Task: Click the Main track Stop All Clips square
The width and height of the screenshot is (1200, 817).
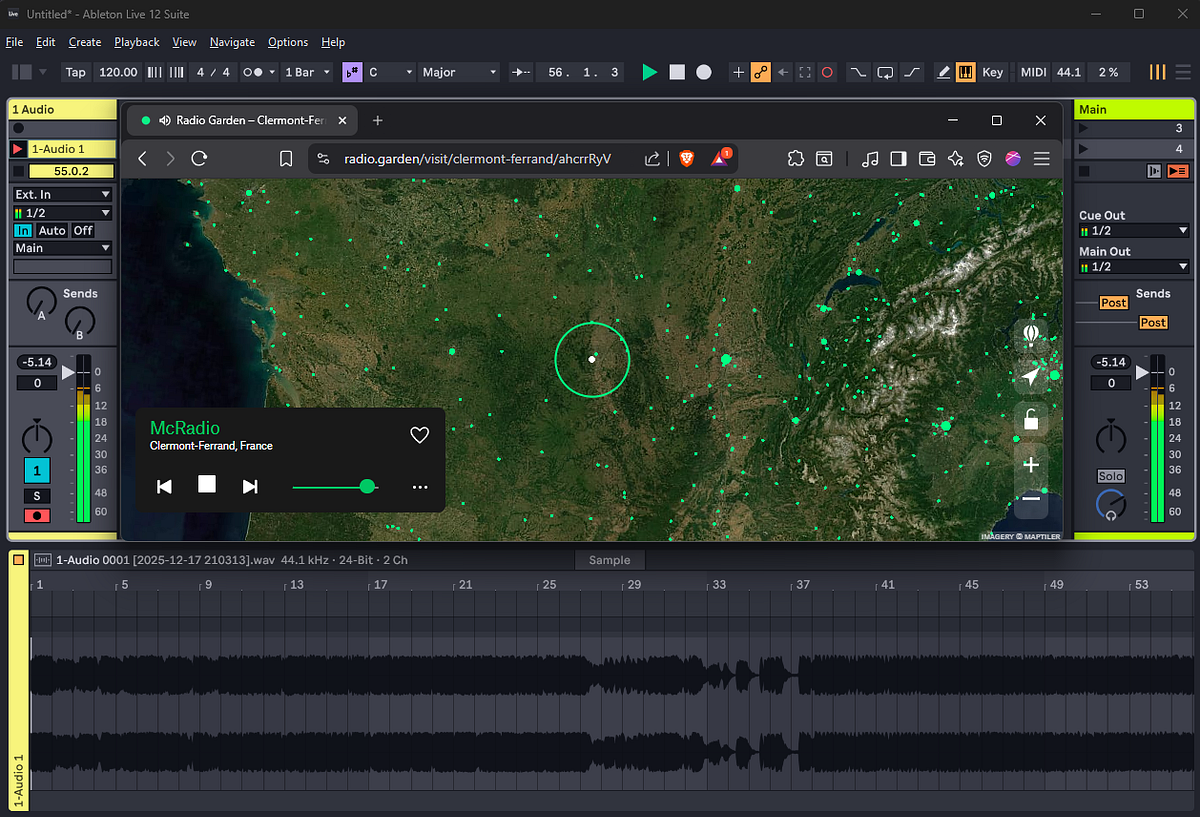Action: click(1084, 171)
